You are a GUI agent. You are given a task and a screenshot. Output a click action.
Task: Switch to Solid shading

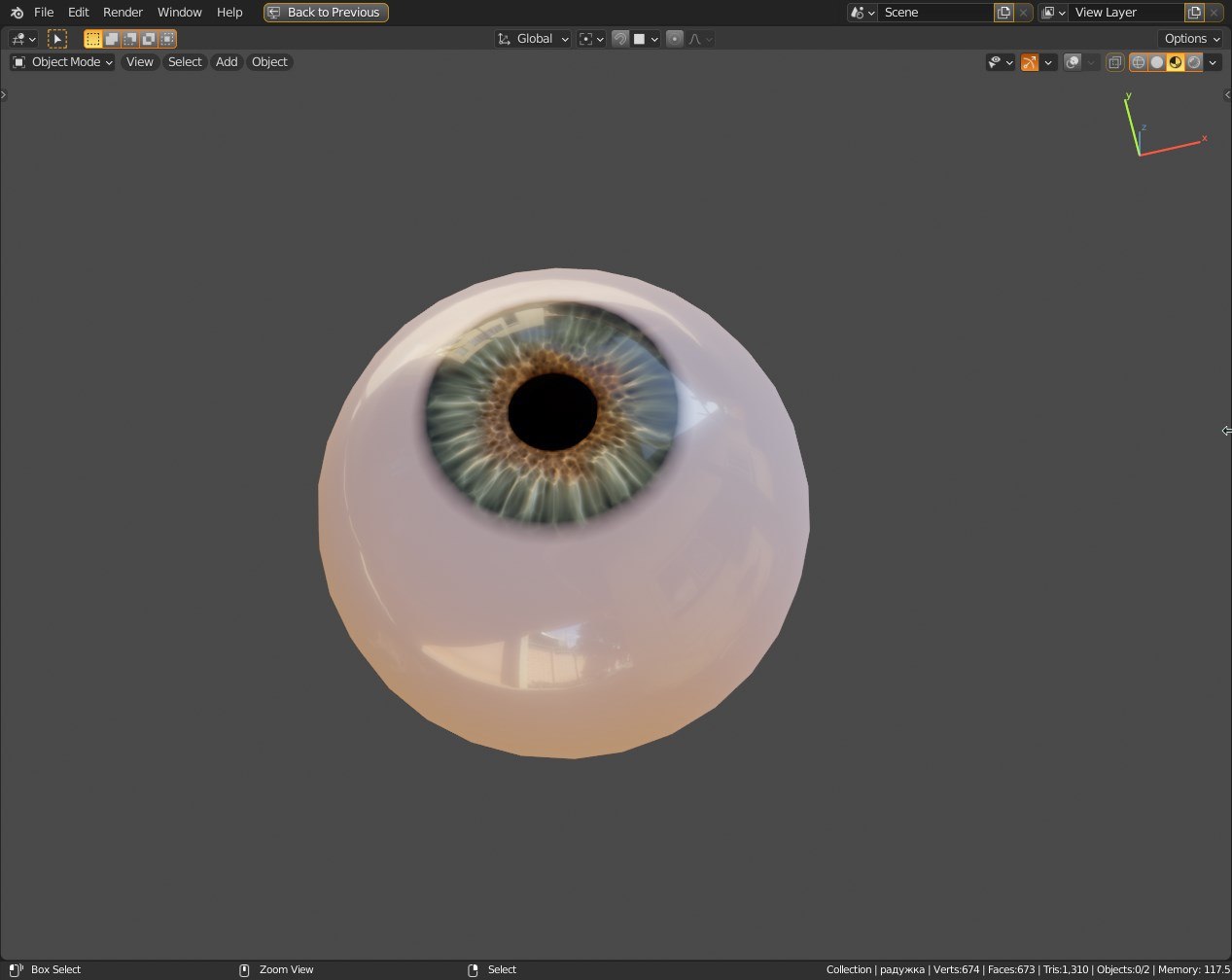(1157, 62)
